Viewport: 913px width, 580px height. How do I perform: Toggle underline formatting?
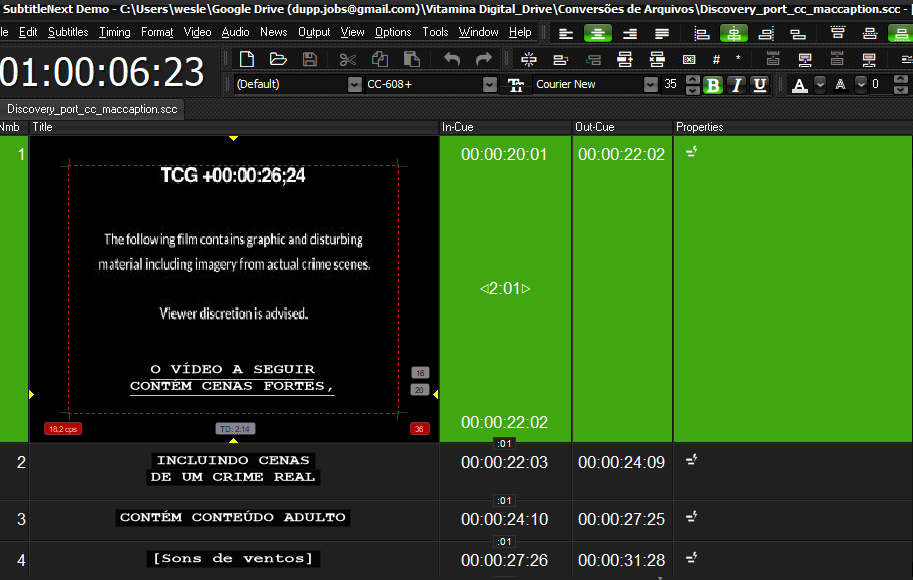[x=759, y=85]
